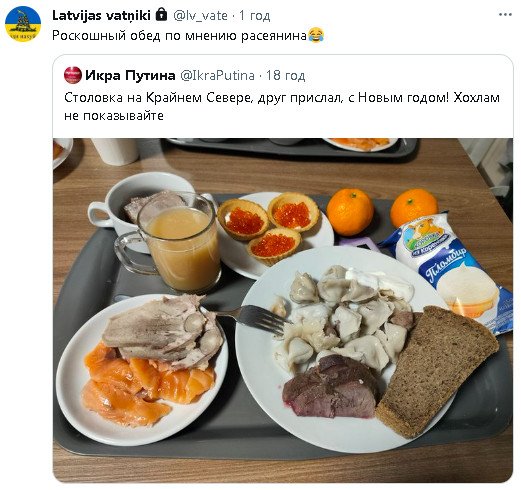Viewport: 521px width, 490px height.
Task: Click the salmon slices plate in photo
Action: click(x=142, y=369)
